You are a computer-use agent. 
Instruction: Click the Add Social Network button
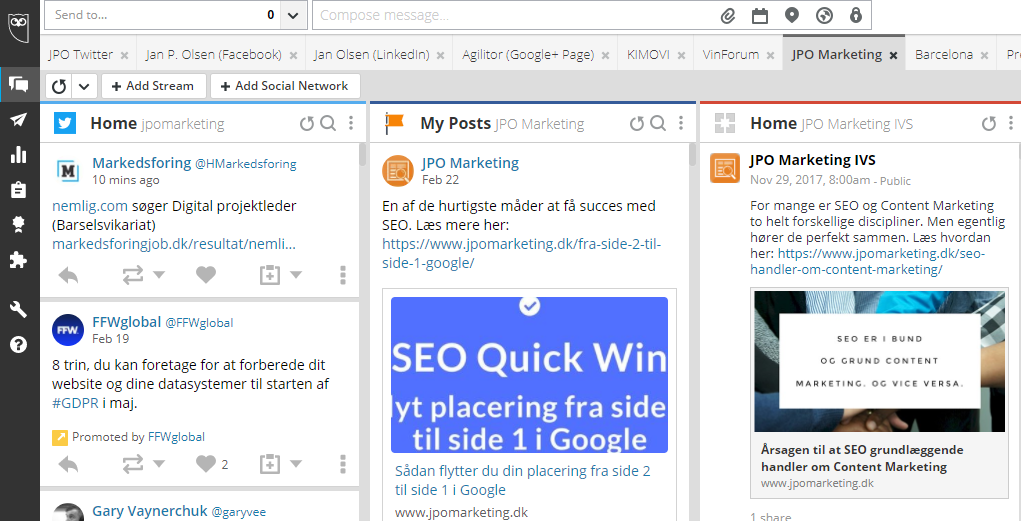[x=285, y=86]
